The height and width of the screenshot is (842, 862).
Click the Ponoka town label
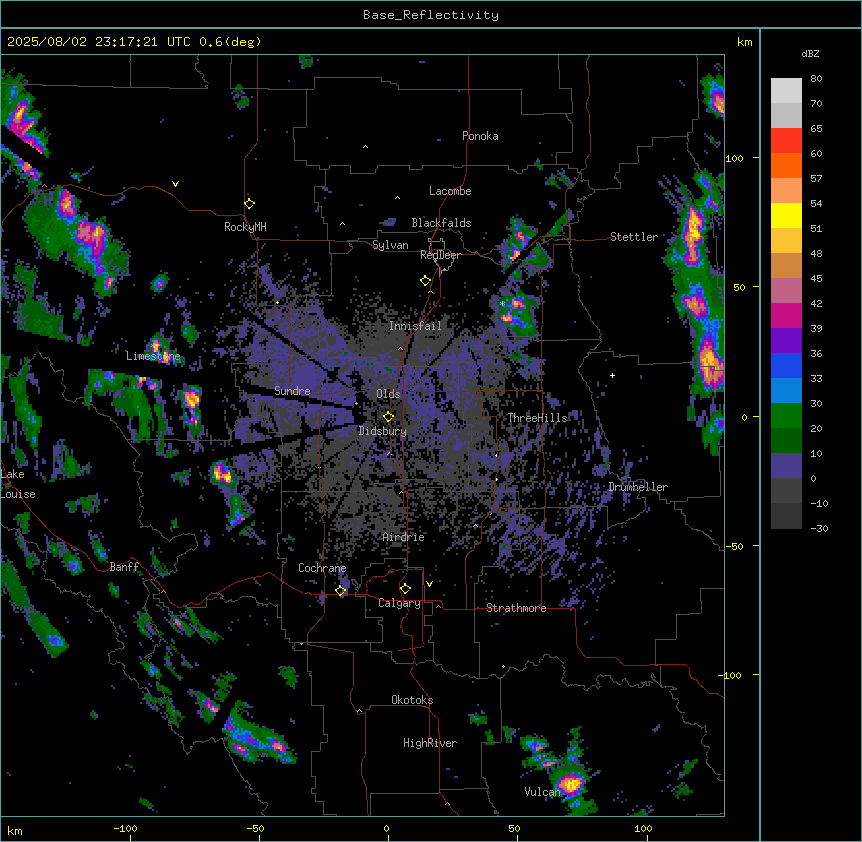[480, 136]
